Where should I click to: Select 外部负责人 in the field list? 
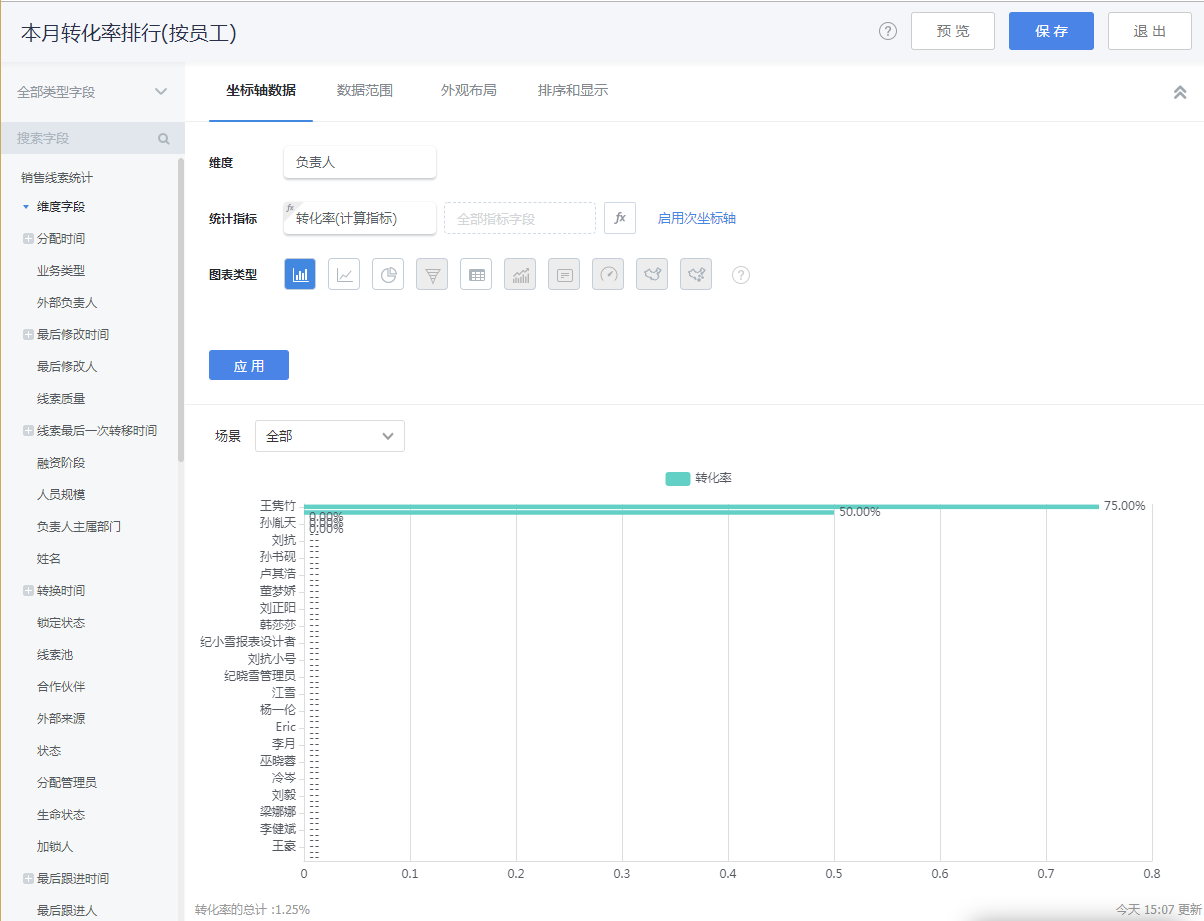(x=67, y=302)
